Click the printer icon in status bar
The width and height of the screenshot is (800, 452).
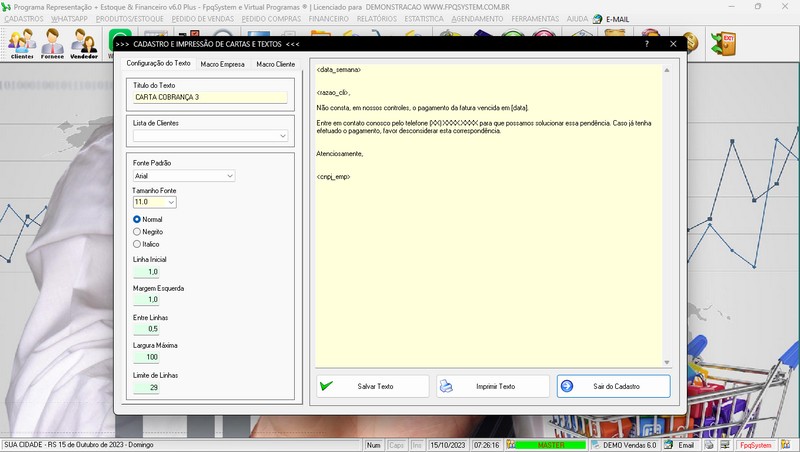click(x=709, y=445)
